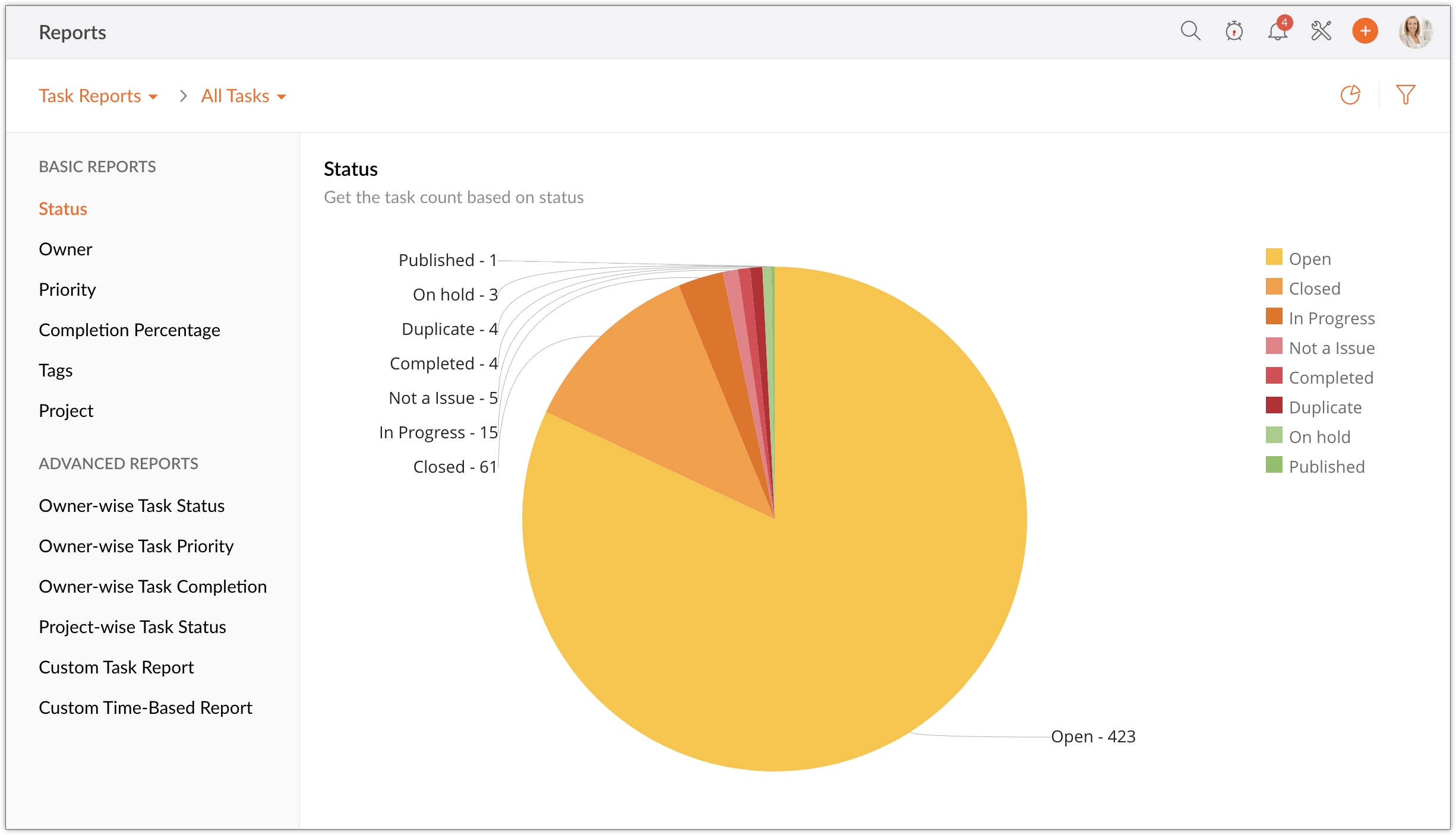
Task: Open the filter funnel icon
Action: click(1406, 95)
